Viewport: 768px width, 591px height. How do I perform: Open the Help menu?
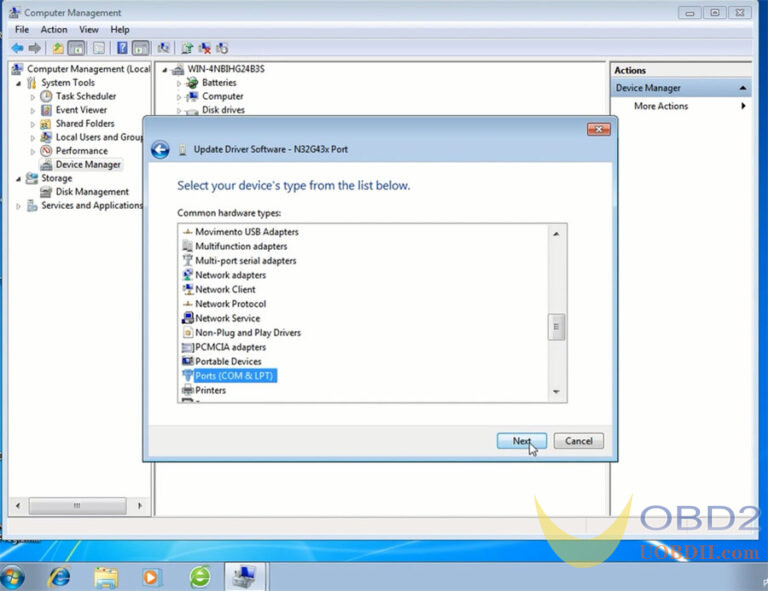coord(120,29)
